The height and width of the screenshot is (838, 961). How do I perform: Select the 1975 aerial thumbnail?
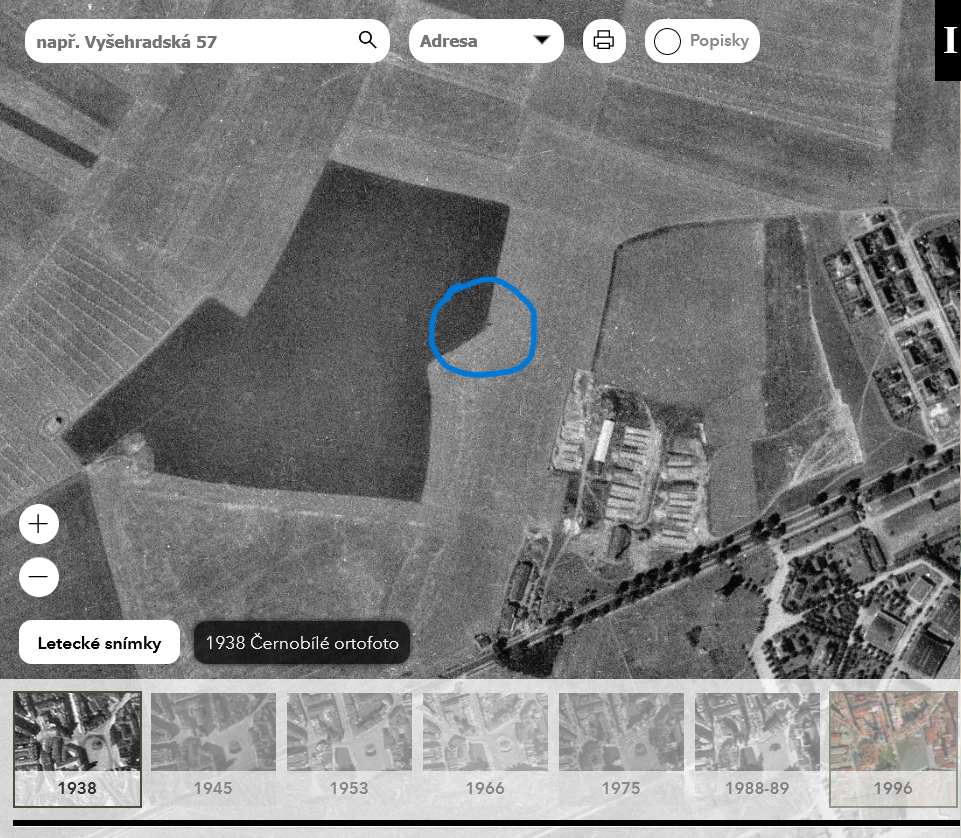621,748
